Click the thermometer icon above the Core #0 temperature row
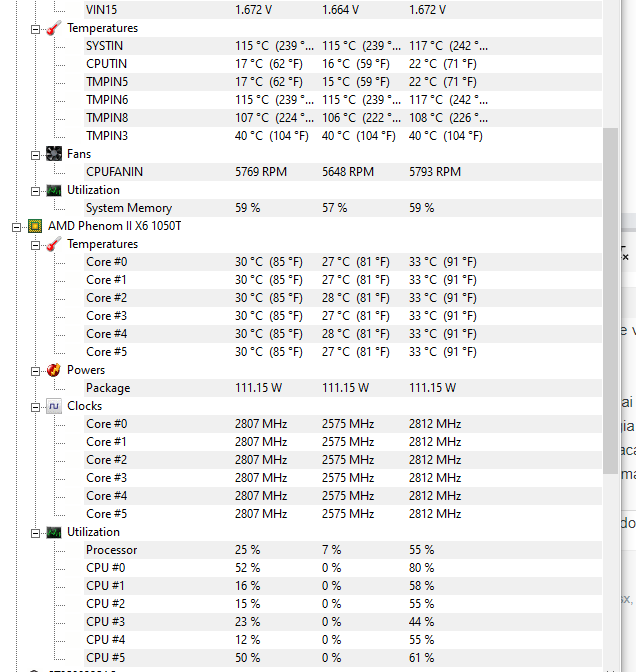This screenshot has width=636, height=672. point(54,244)
